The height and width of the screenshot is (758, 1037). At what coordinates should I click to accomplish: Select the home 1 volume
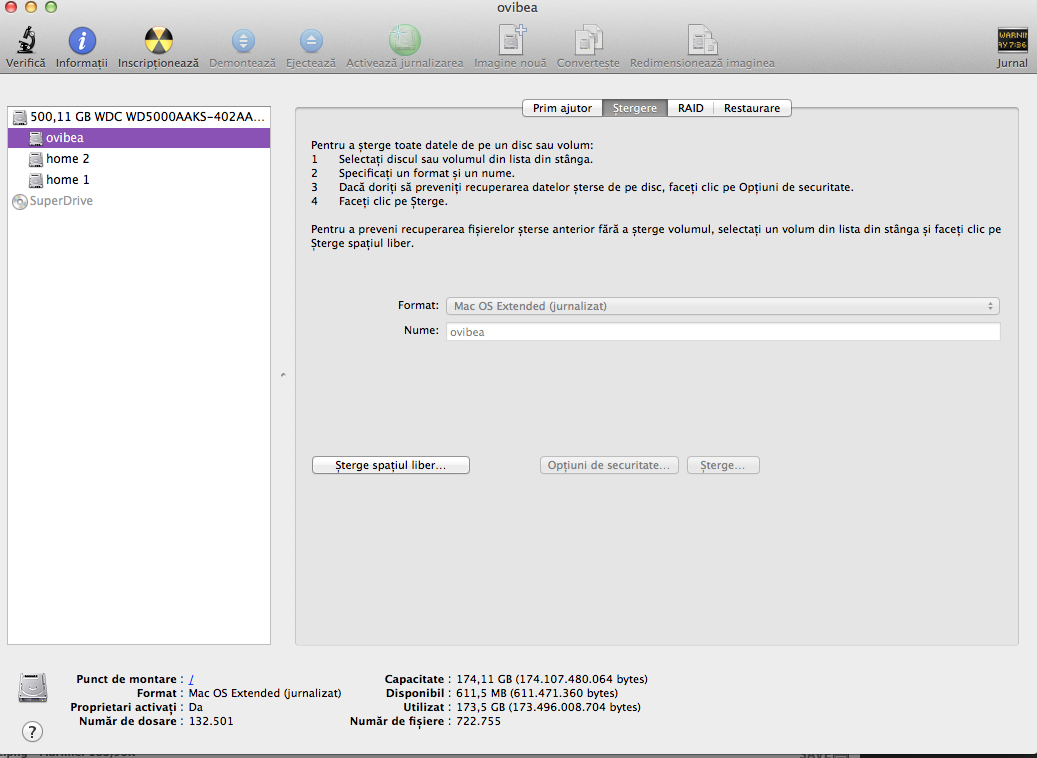pyautogui.click(x=139, y=180)
